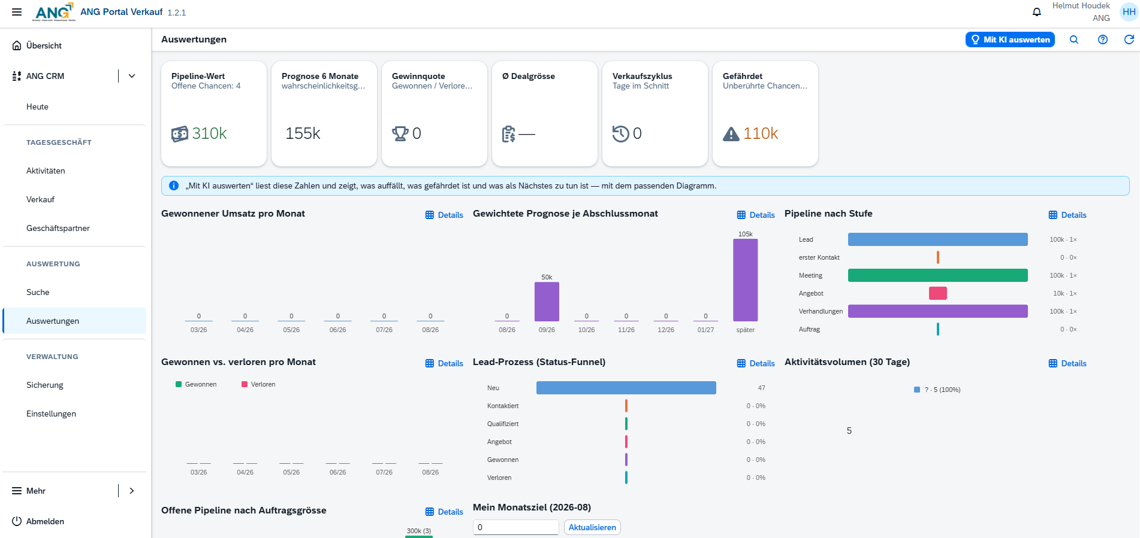
Task: Click the green 300k (3) bar
Action: (x=419, y=537)
